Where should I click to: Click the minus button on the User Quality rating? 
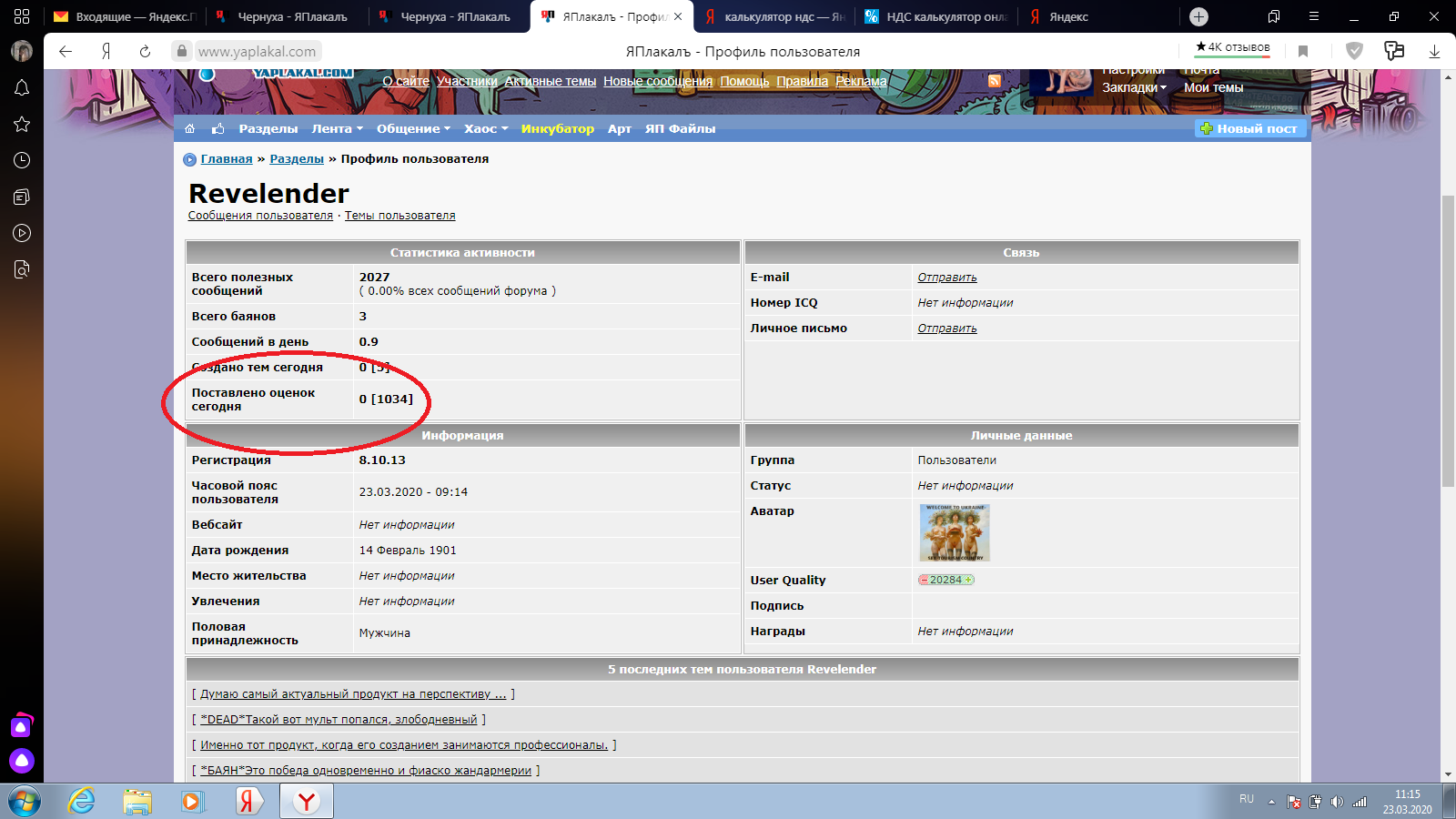click(924, 580)
